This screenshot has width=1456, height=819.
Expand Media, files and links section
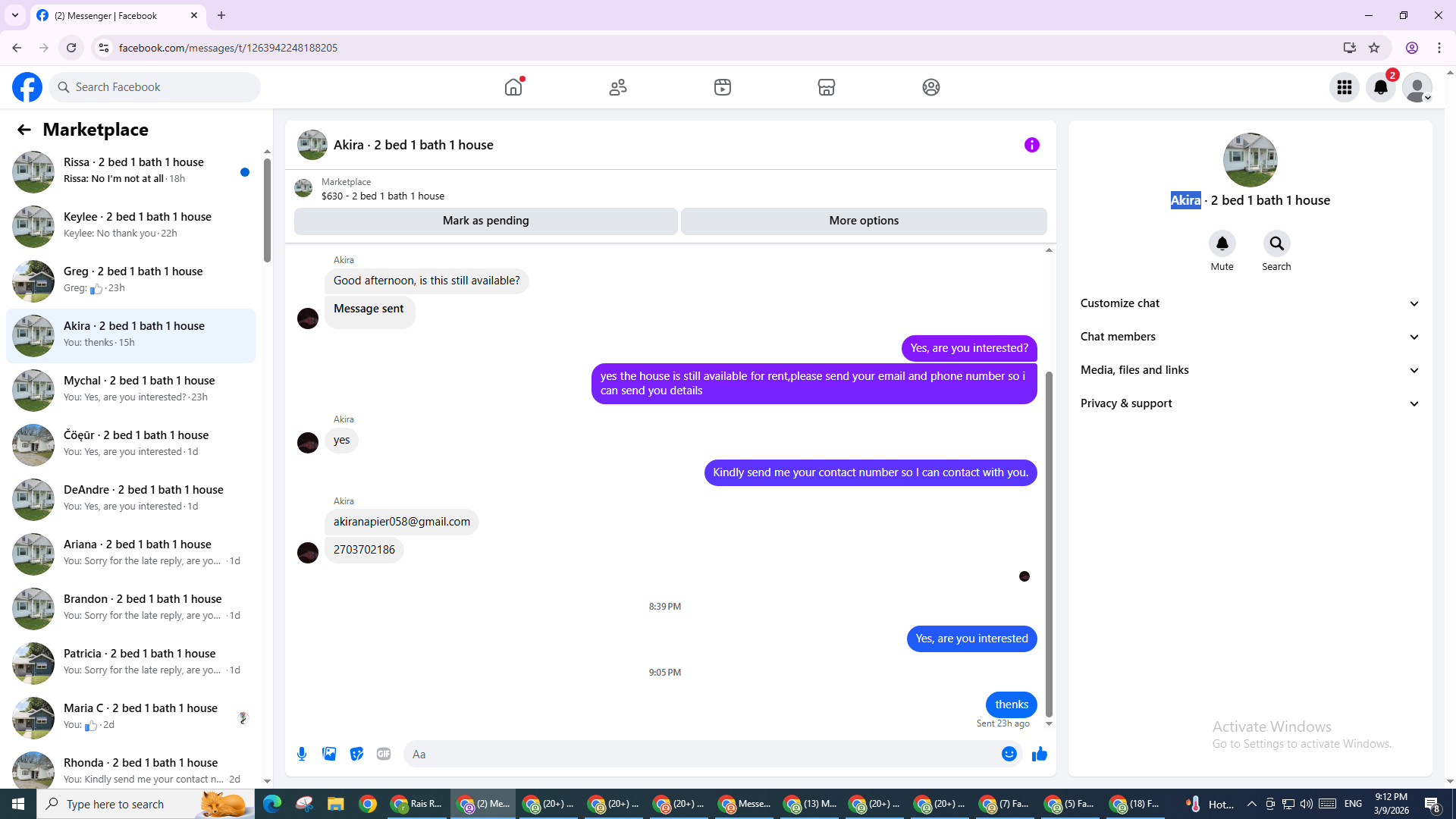click(x=1249, y=370)
